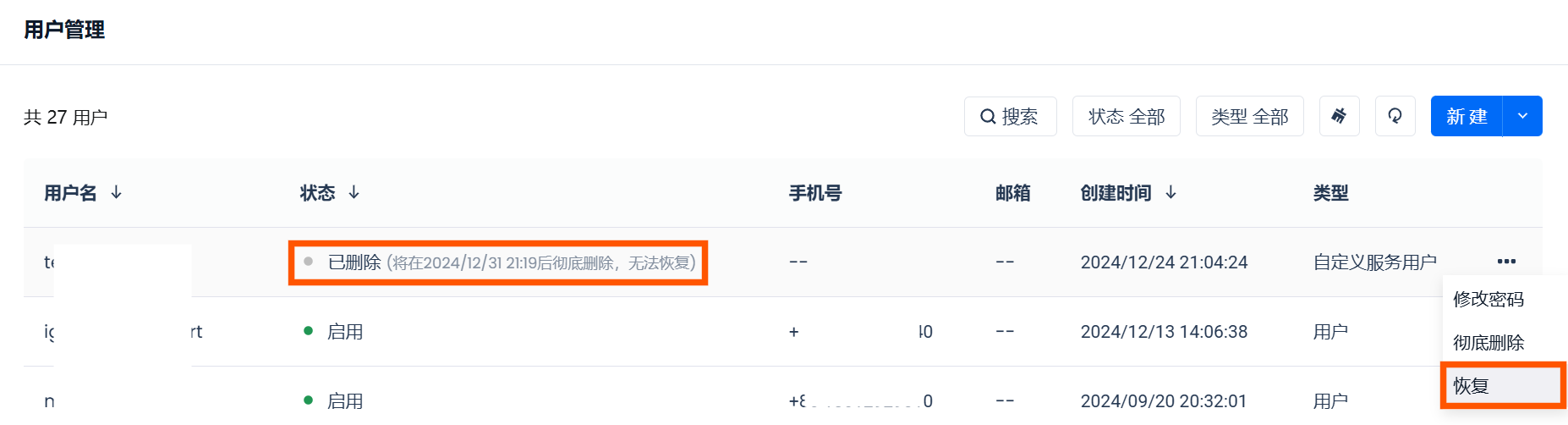Select 修改密码 from the context menu
This screenshot has width=1568, height=425.
(x=1489, y=299)
